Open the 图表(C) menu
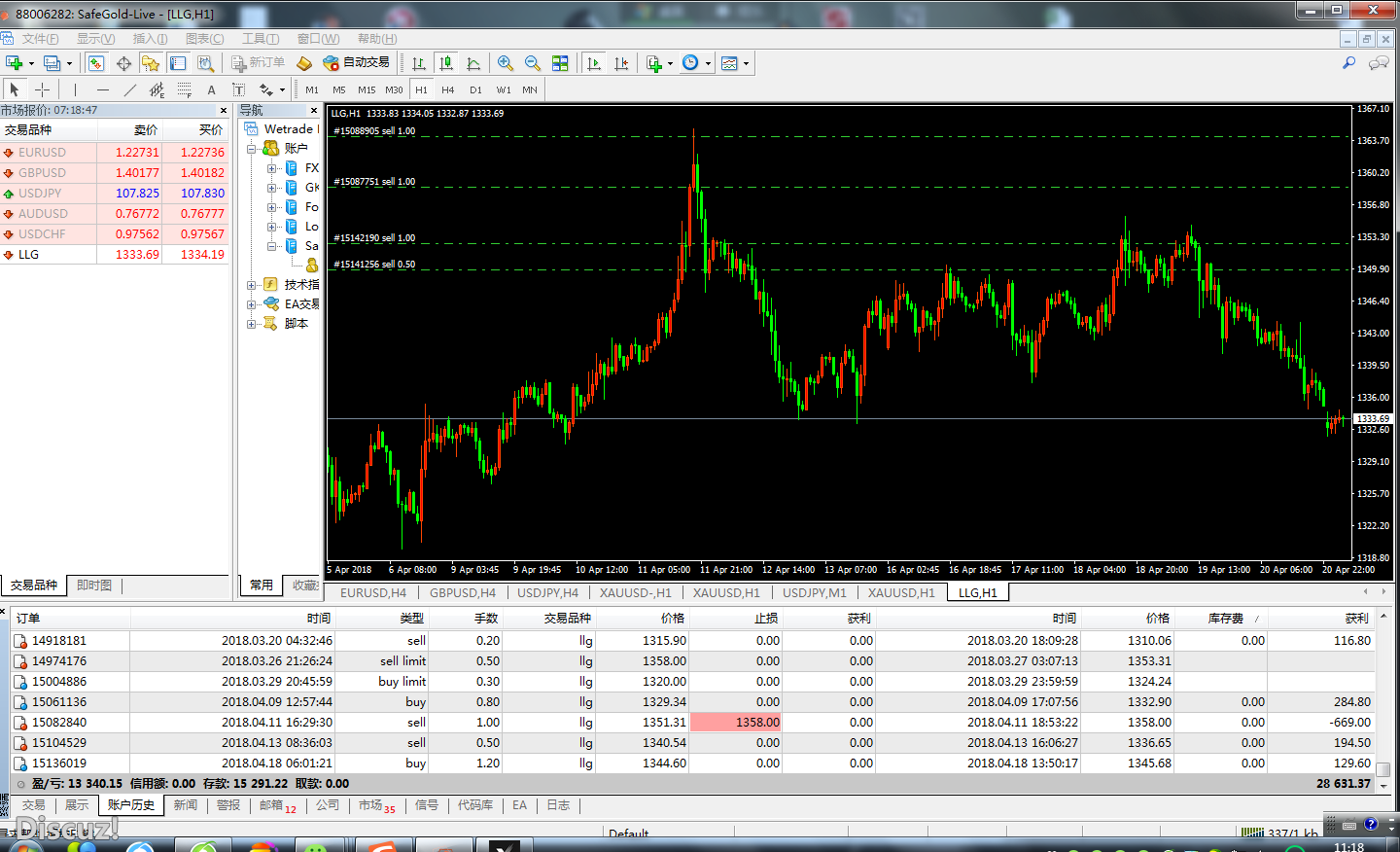The width and height of the screenshot is (1400, 852). 204,39
